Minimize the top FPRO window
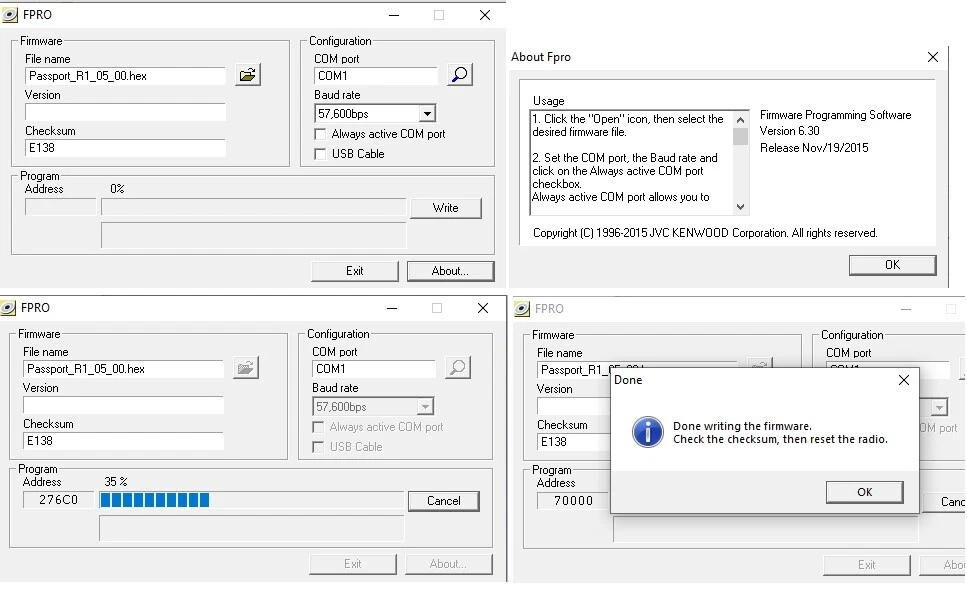The image size is (967, 596). point(394,15)
